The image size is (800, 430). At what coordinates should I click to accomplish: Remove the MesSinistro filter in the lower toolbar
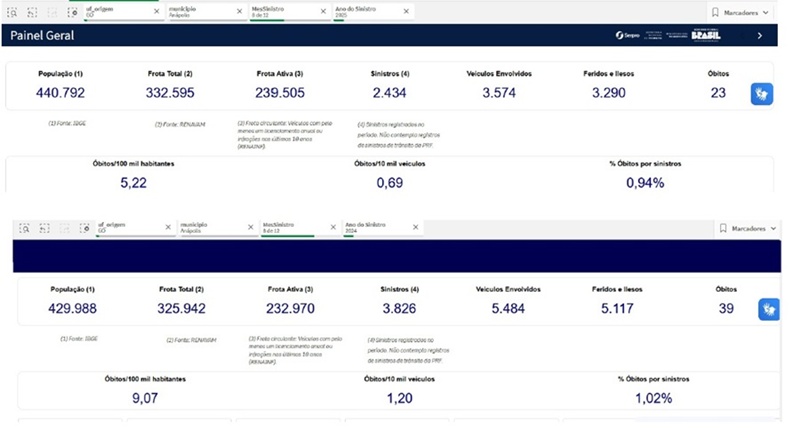pyautogui.click(x=331, y=228)
